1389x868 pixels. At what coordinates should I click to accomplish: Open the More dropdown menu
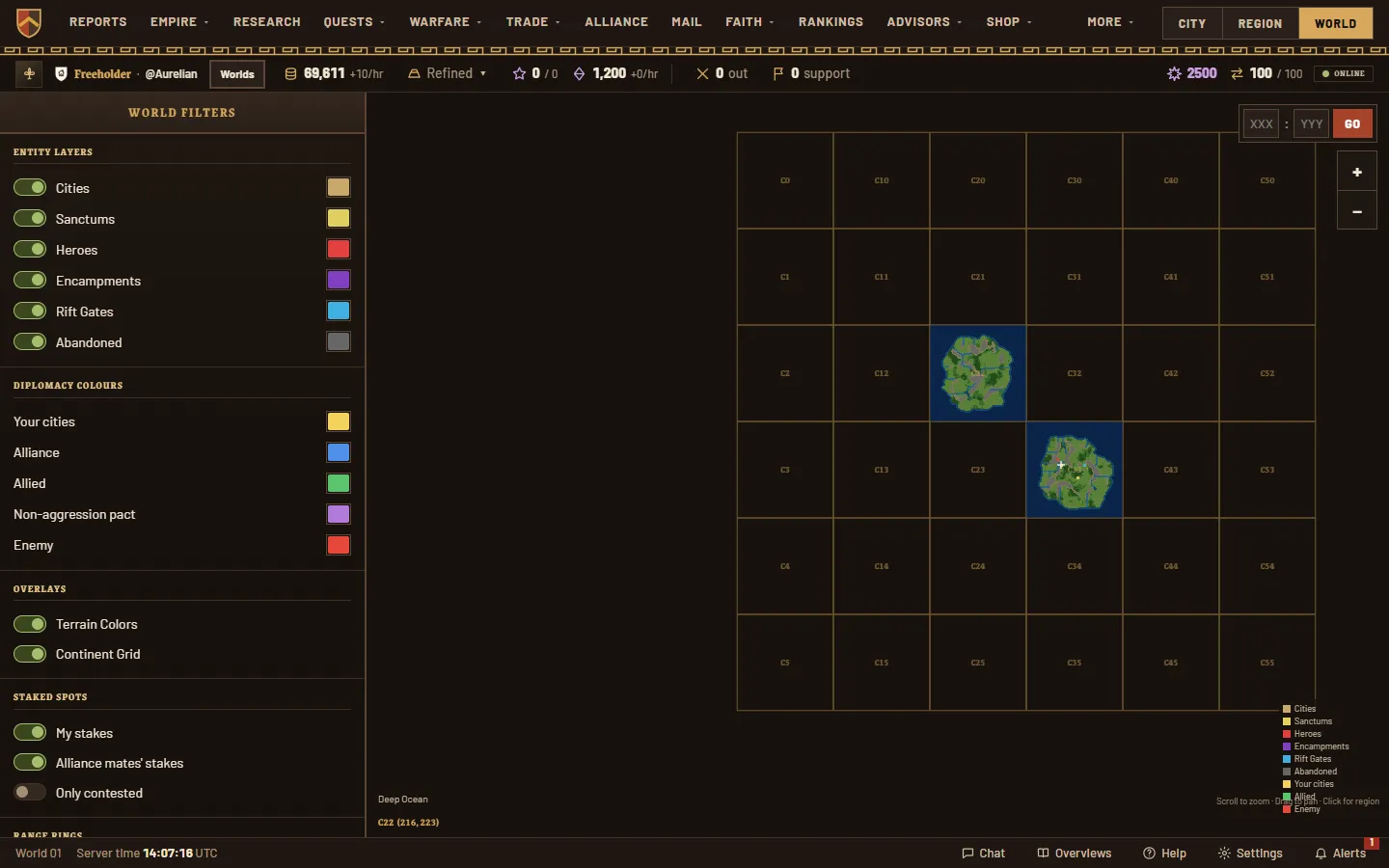(1110, 21)
